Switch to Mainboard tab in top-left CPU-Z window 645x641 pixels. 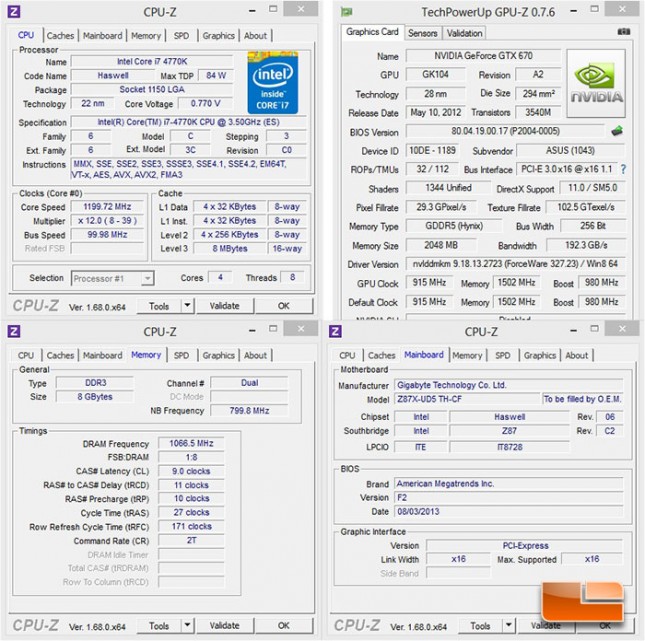102,36
